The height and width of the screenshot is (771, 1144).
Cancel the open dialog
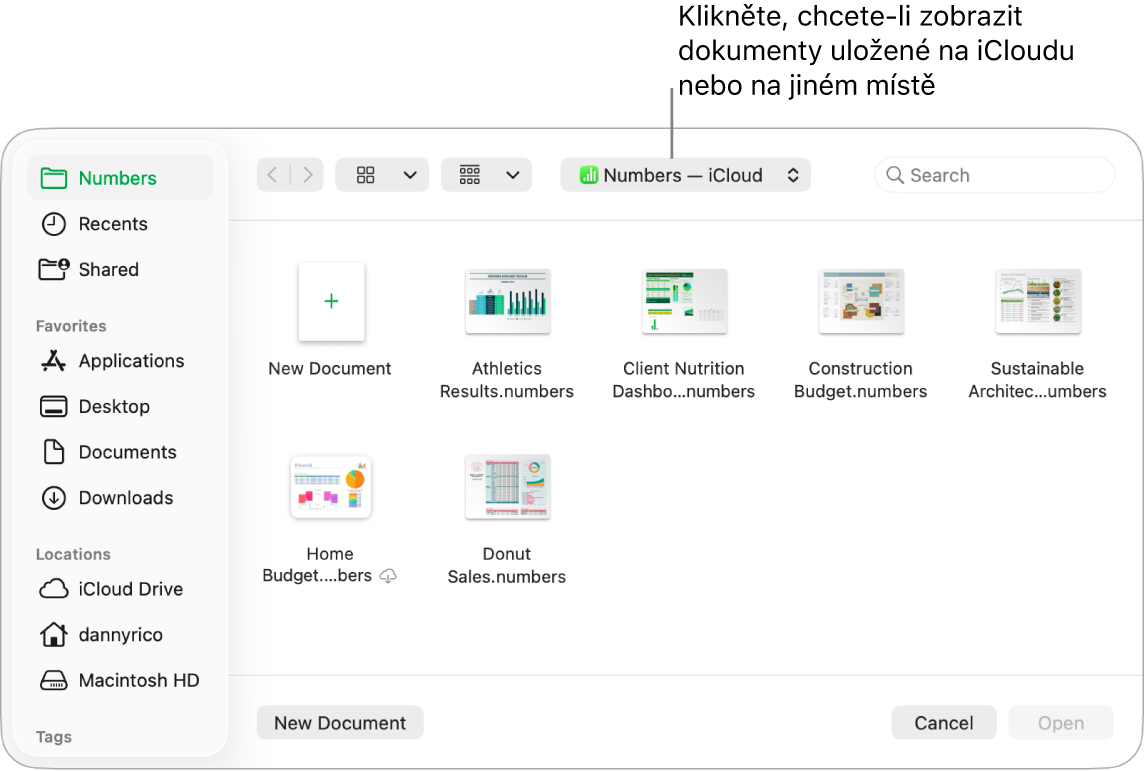pyautogui.click(x=943, y=722)
